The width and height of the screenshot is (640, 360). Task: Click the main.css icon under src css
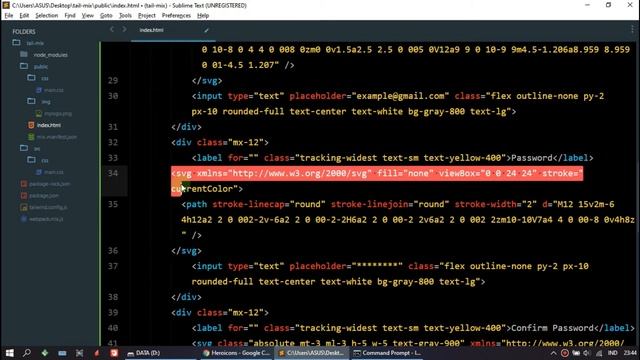39,172
